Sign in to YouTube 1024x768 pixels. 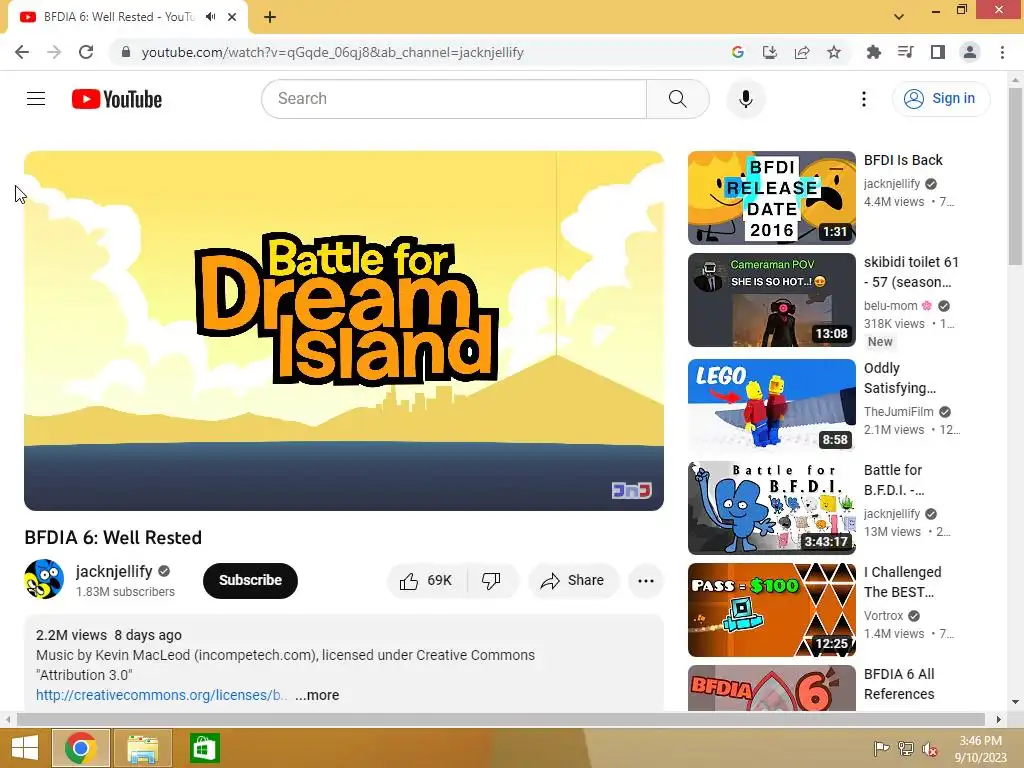(x=940, y=99)
